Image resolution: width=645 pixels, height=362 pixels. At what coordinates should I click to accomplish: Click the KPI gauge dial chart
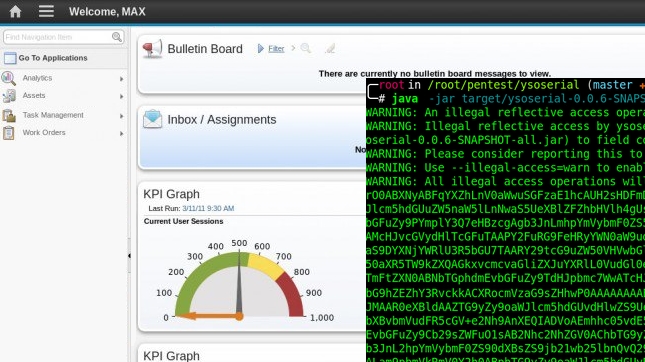[239, 285]
